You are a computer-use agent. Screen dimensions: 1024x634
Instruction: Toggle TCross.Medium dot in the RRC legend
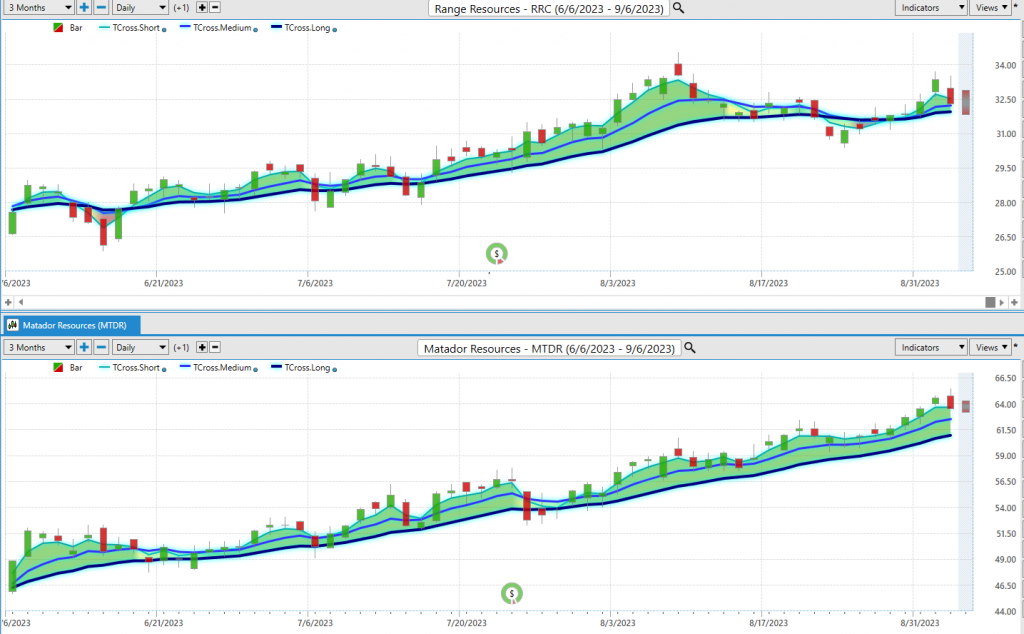coord(255,30)
